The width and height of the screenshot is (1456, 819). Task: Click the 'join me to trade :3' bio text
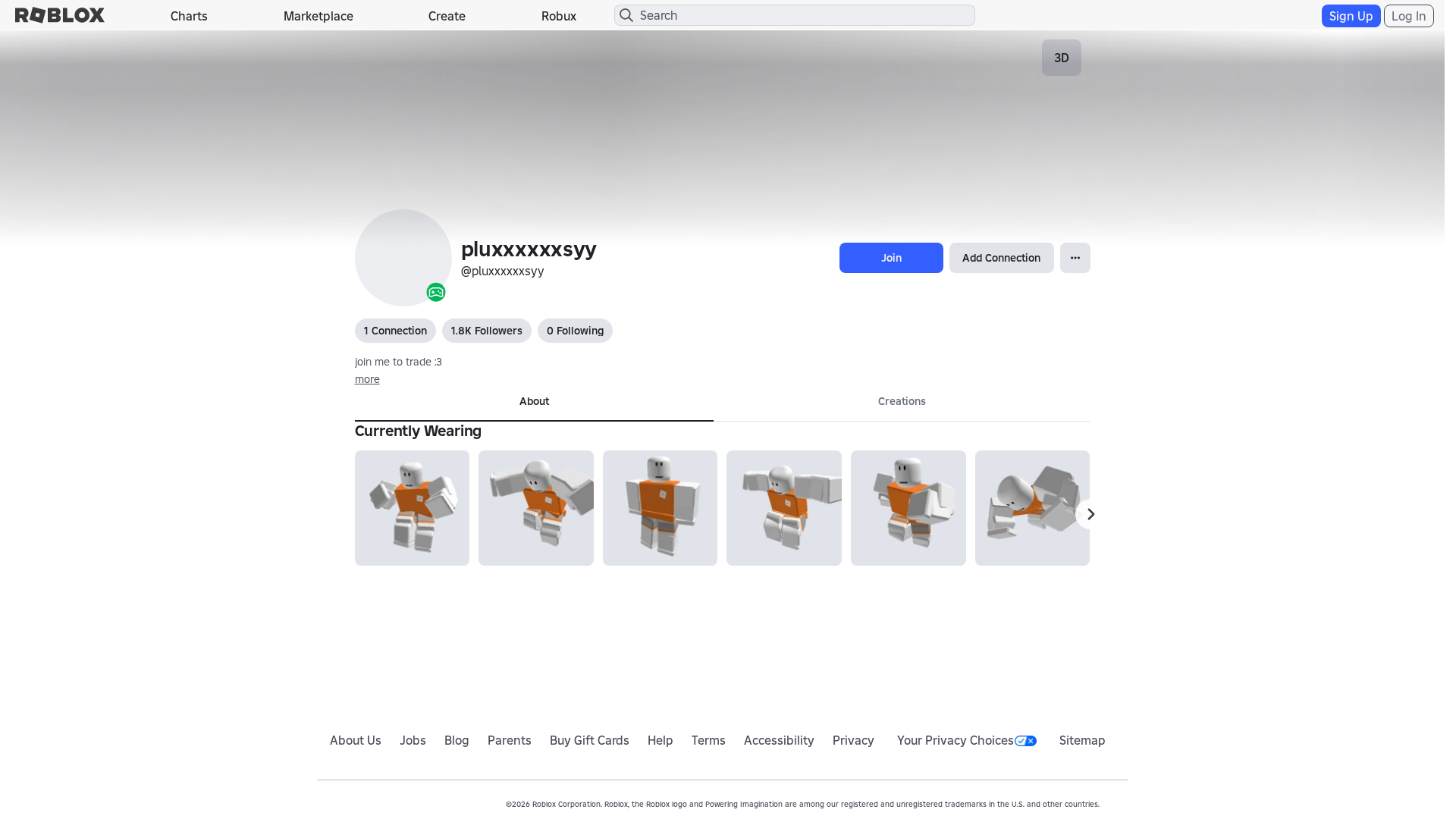point(398,362)
